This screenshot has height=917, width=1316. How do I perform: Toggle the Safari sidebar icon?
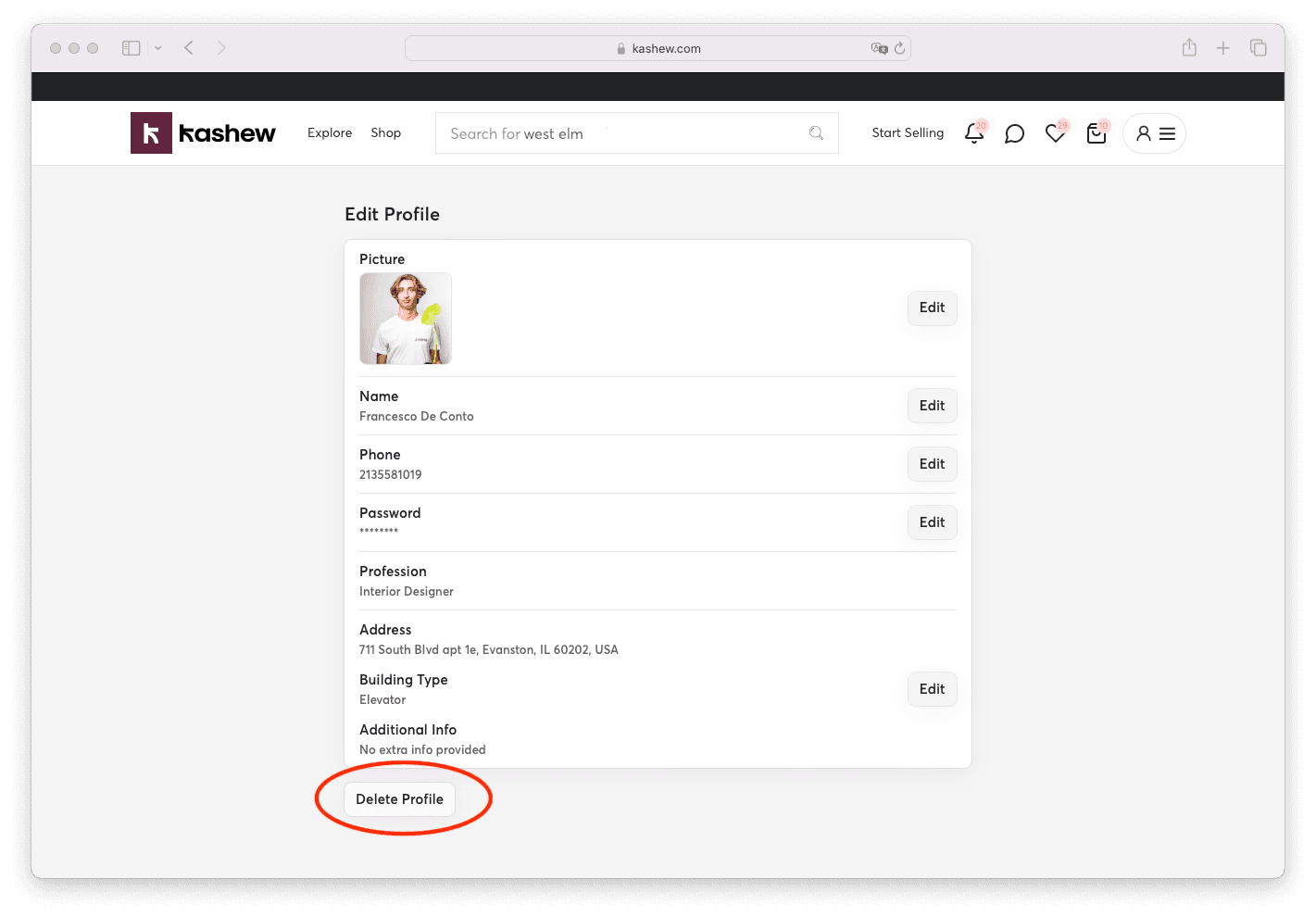(132, 48)
